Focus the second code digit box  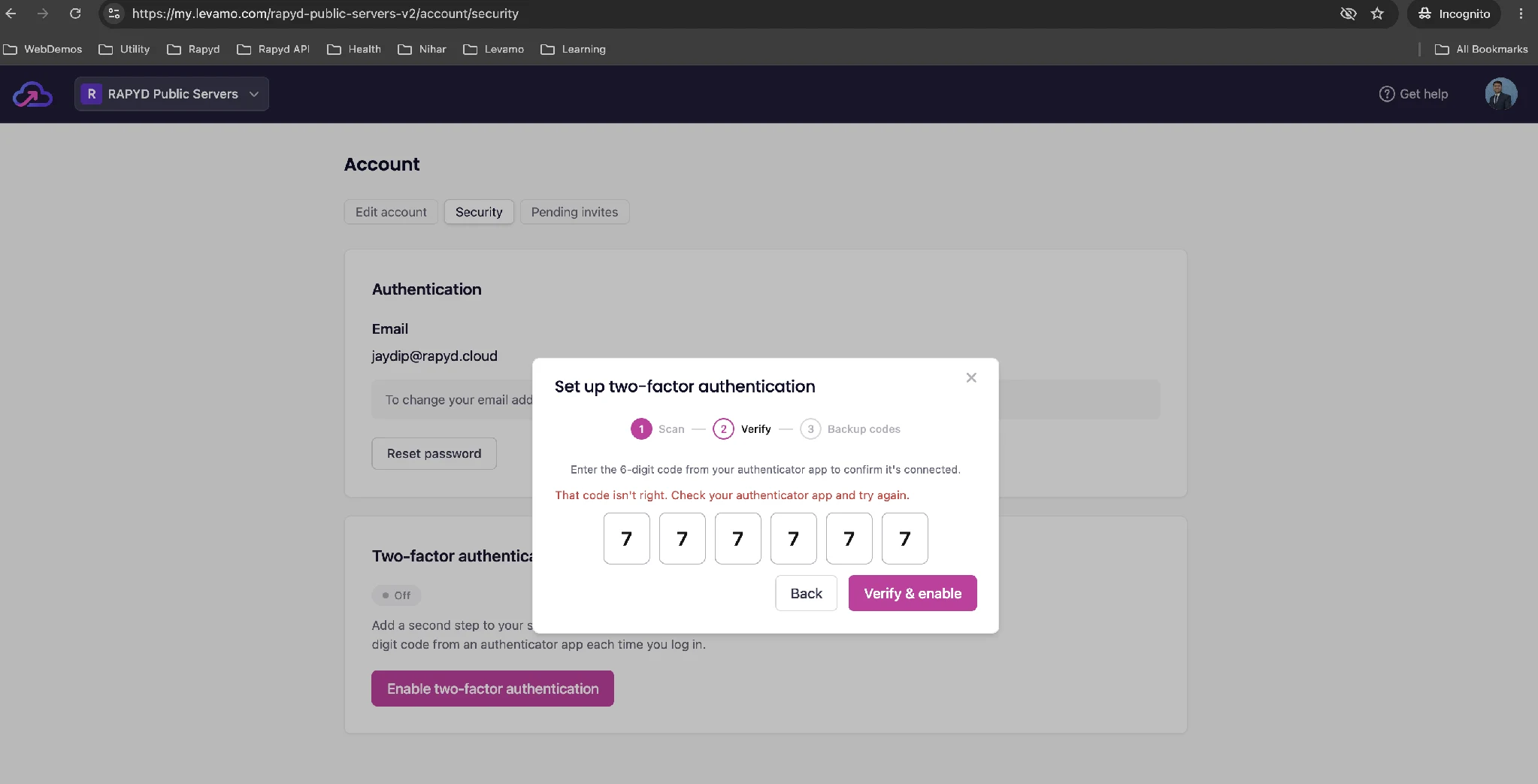[x=683, y=538]
